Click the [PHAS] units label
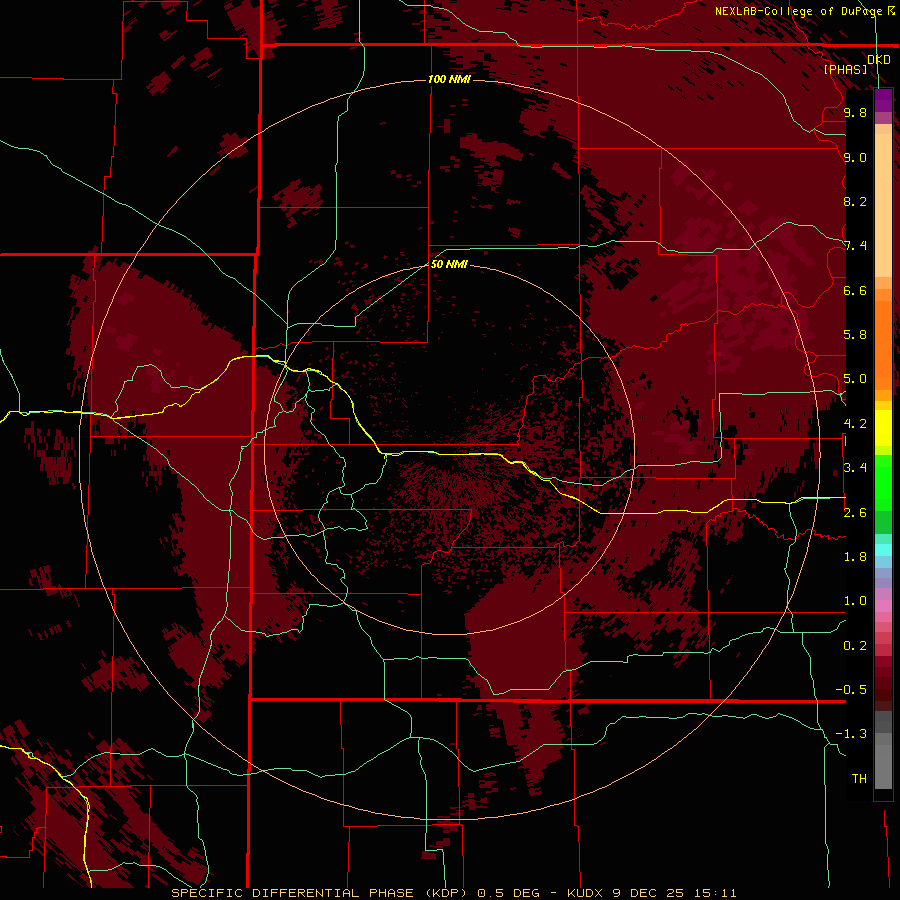 (x=845, y=69)
